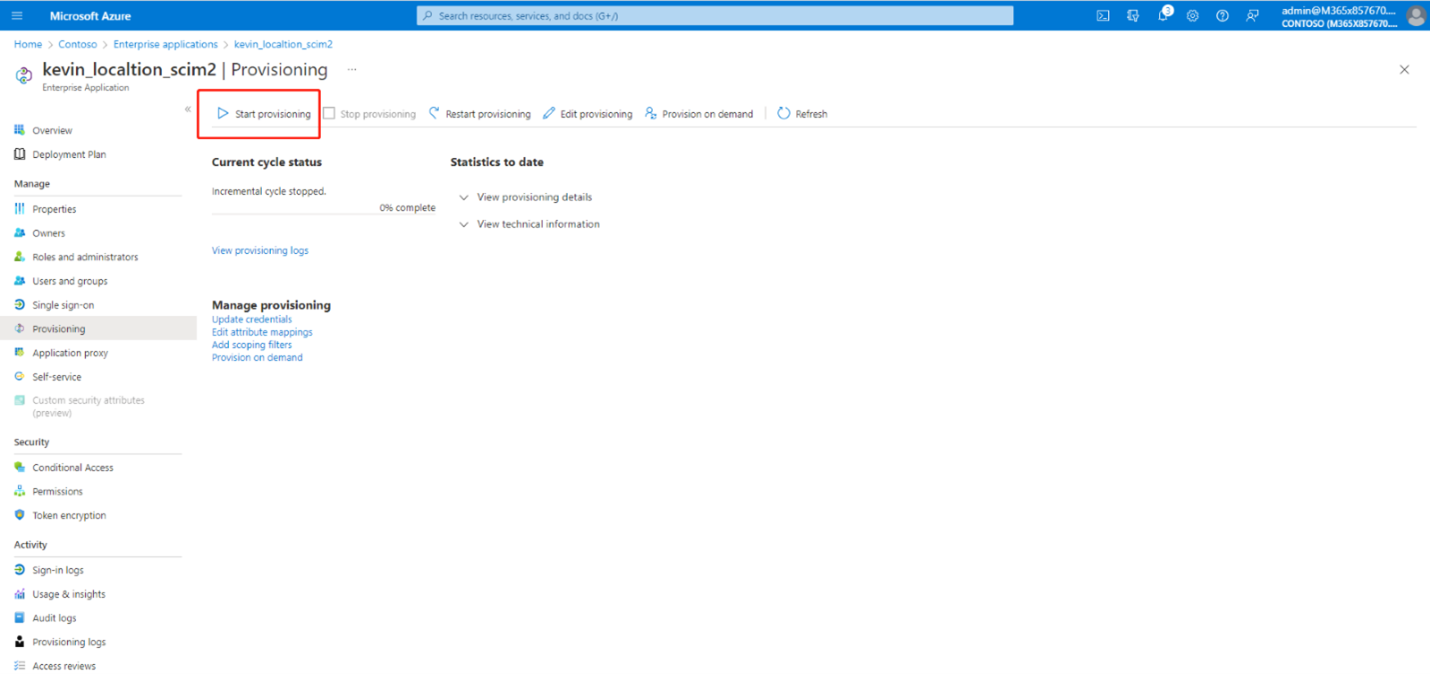Click the Add scoping filters link
This screenshot has height=674, width=1430.
pyautogui.click(x=252, y=345)
